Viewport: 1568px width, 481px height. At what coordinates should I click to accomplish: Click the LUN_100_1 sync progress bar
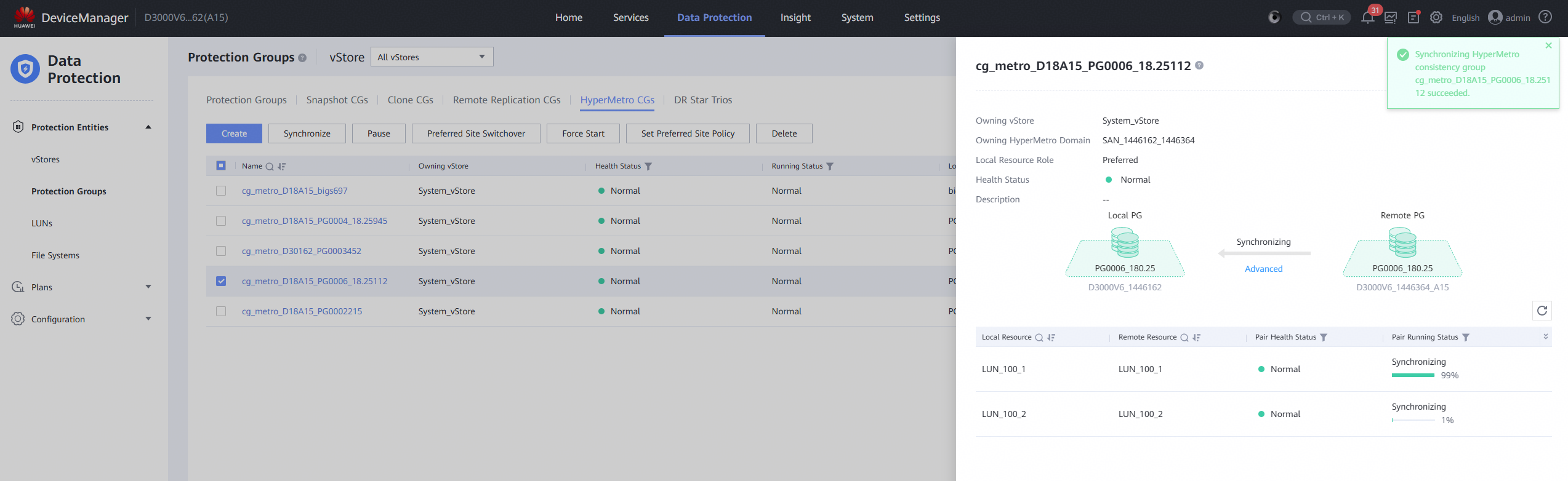click(x=1413, y=375)
